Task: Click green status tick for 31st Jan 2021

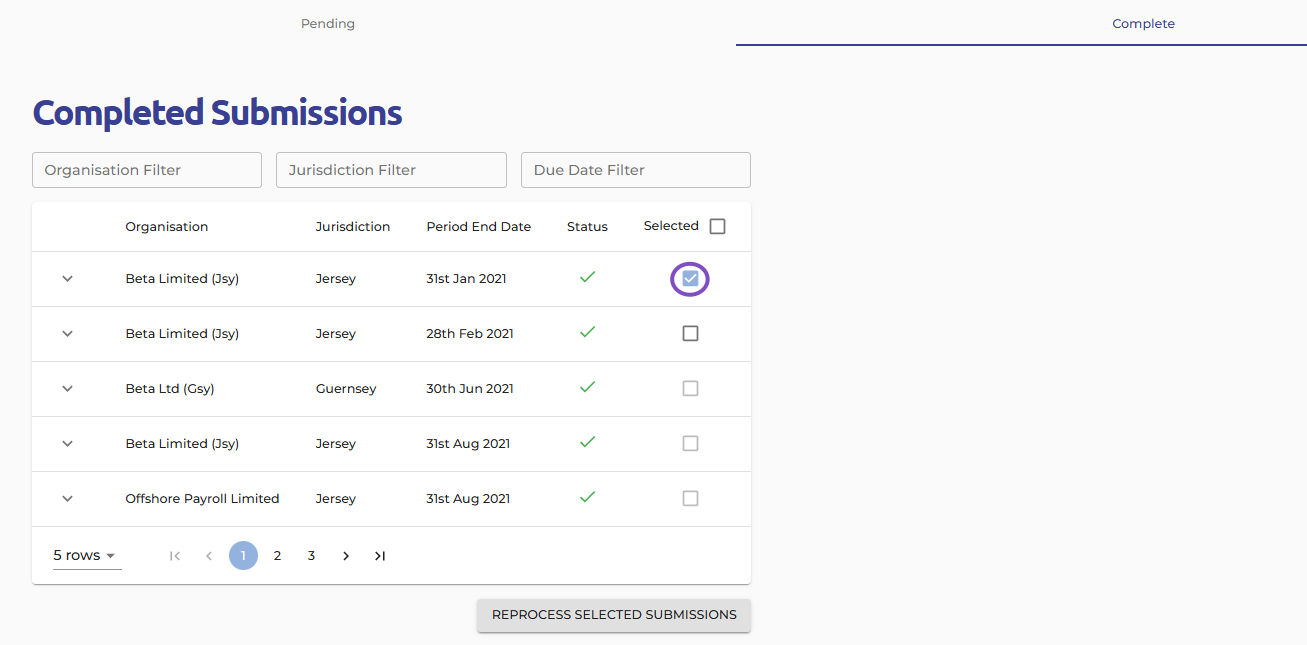Action: tap(588, 277)
